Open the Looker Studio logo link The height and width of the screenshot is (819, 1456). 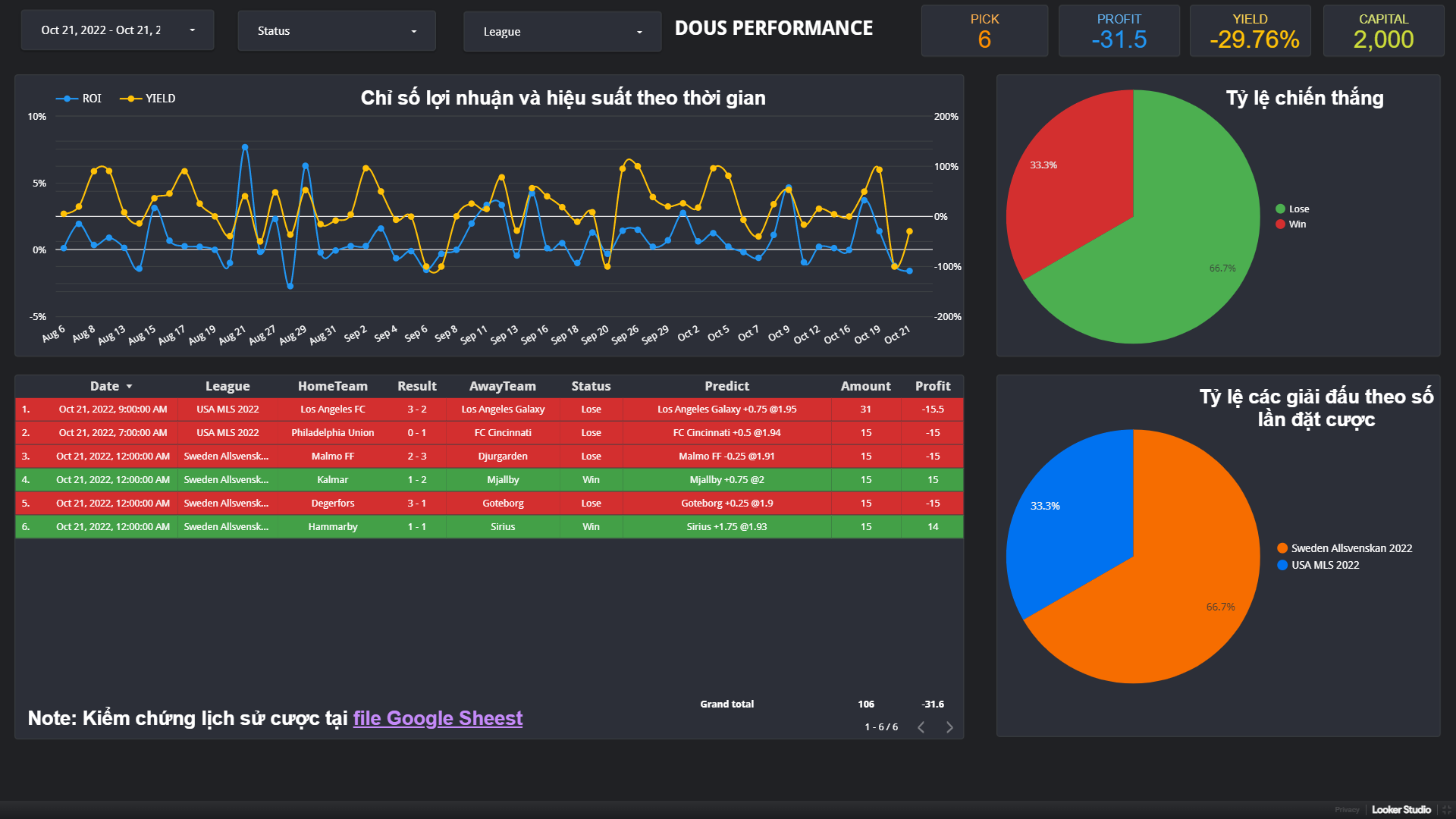click(1401, 810)
